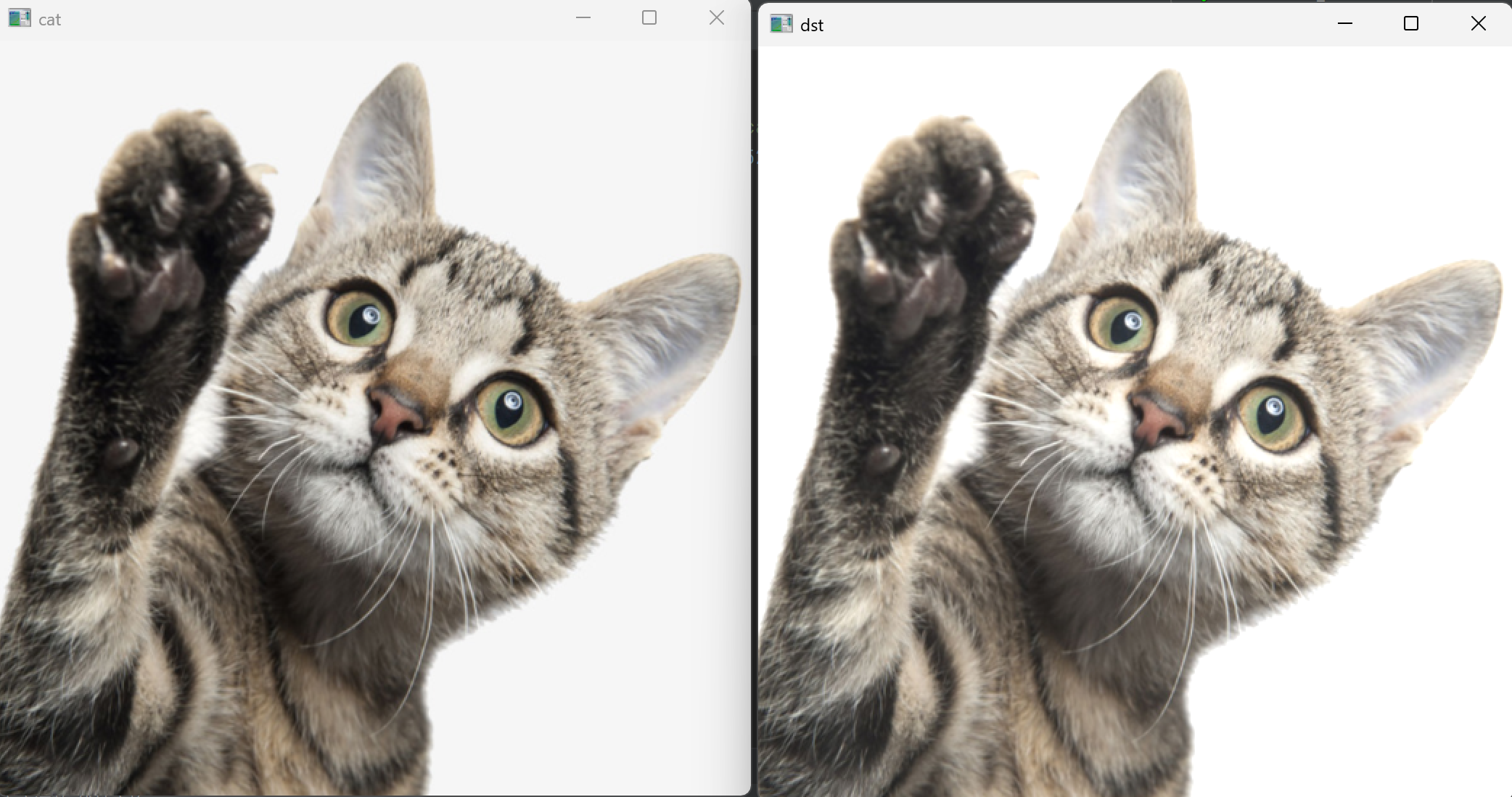
Task: Click the "cat" window title text
Action: (49, 20)
